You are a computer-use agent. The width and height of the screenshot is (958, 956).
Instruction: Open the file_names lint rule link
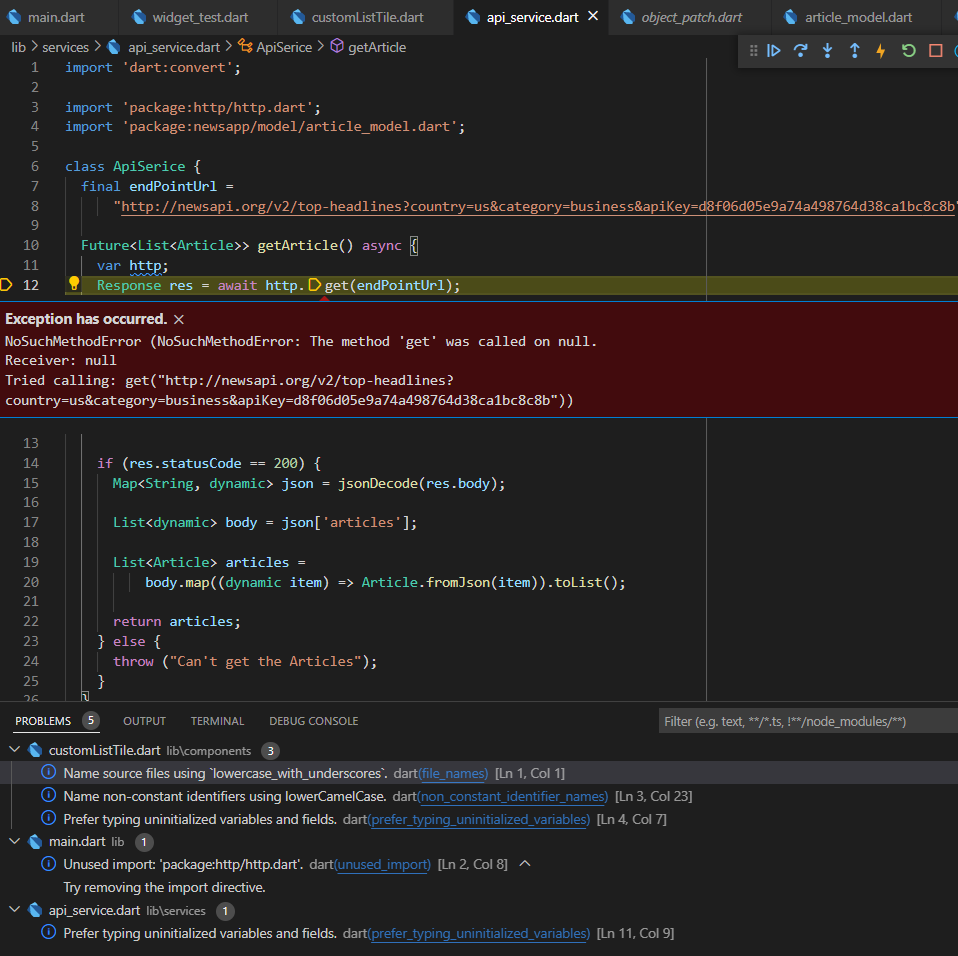pos(453,773)
